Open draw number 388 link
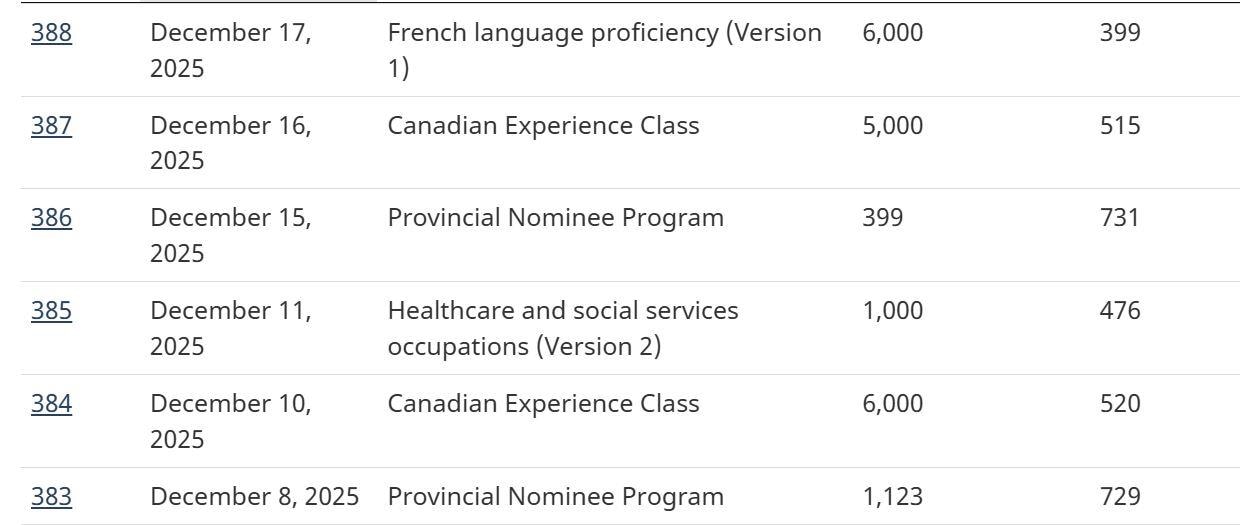 [51, 33]
